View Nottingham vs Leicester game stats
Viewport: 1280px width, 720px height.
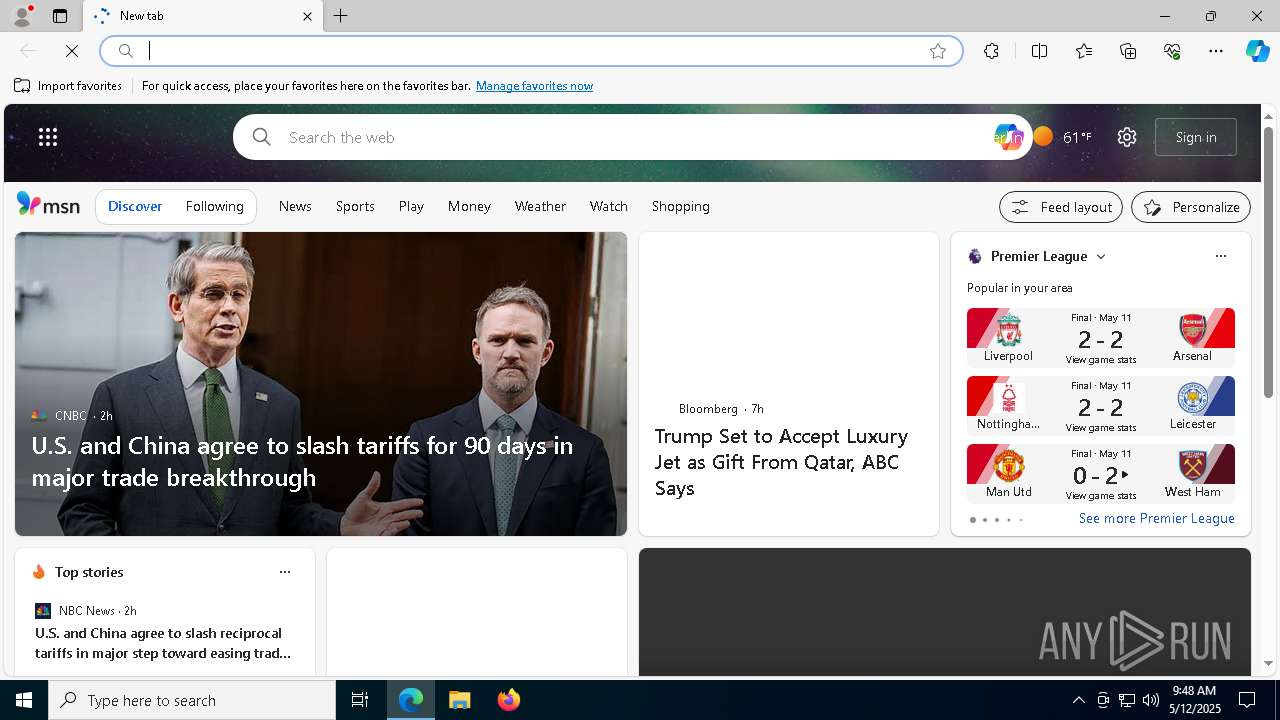click(1101, 427)
